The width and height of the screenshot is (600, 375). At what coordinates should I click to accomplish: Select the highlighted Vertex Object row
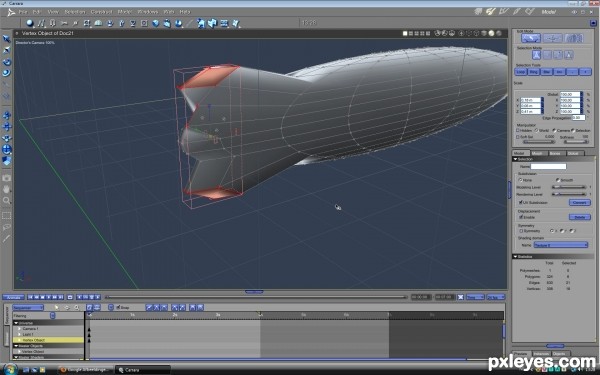click(x=48, y=340)
